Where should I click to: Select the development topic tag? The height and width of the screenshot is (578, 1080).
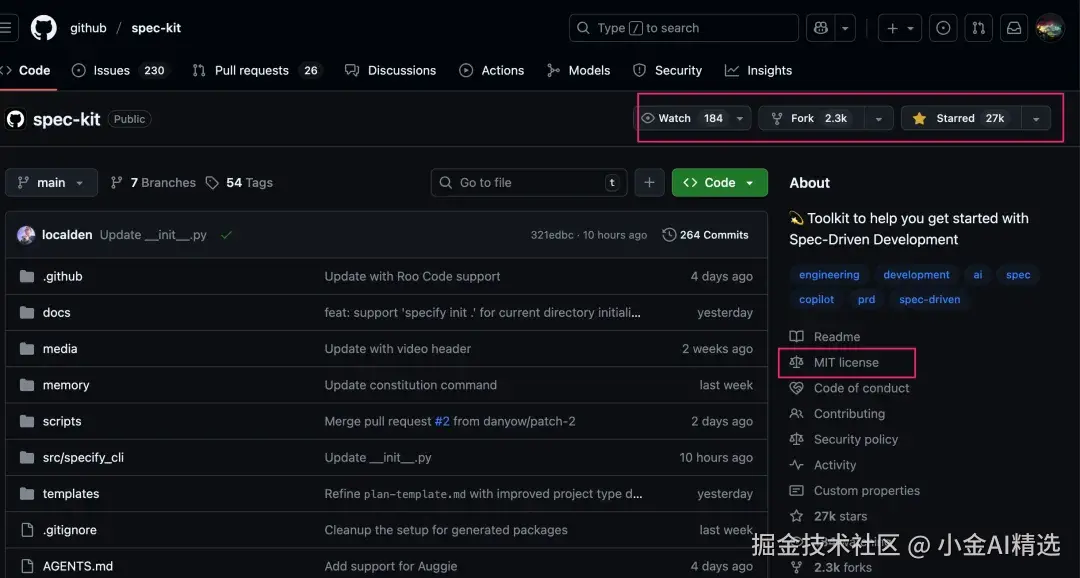(x=916, y=275)
